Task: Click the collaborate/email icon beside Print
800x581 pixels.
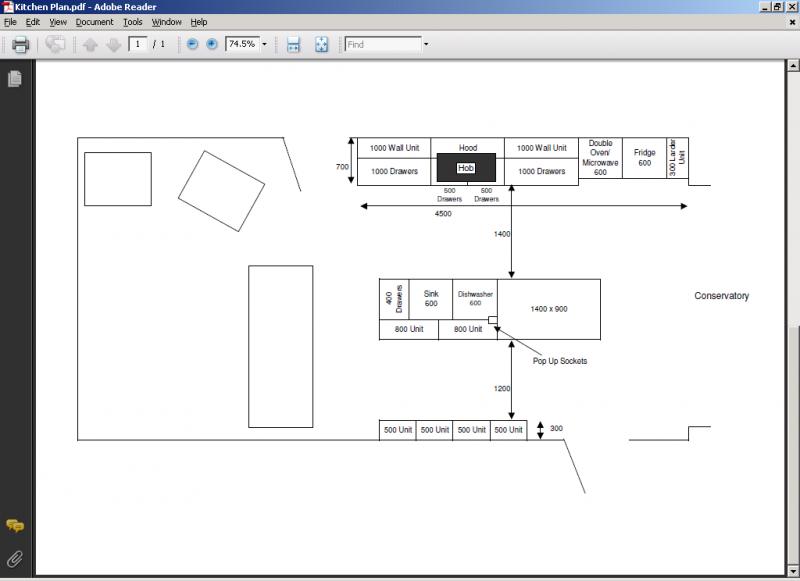Action: [56, 44]
